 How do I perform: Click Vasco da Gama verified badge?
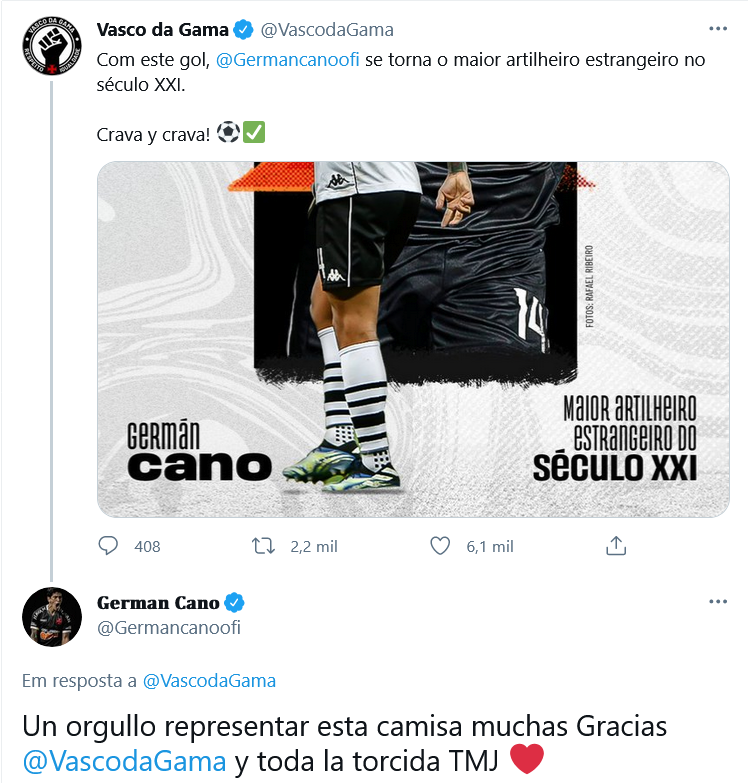pyautogui.click(x=244, y=30)
